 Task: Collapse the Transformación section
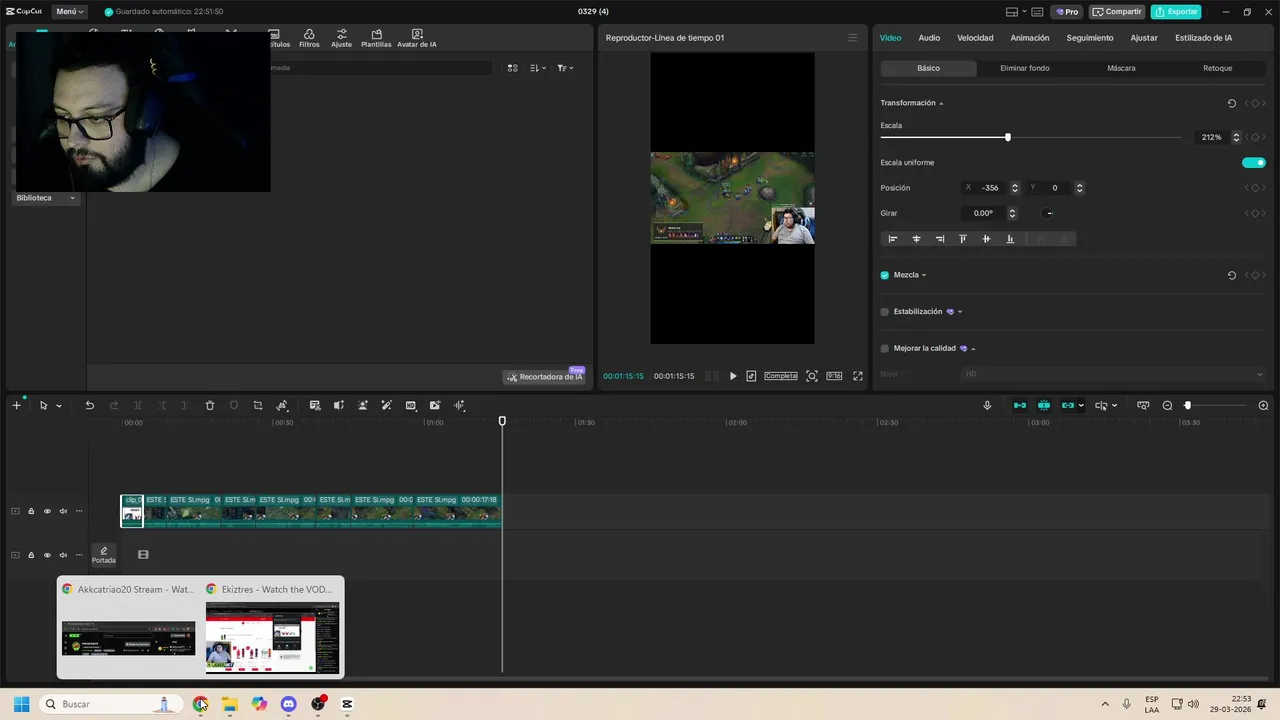941,103
